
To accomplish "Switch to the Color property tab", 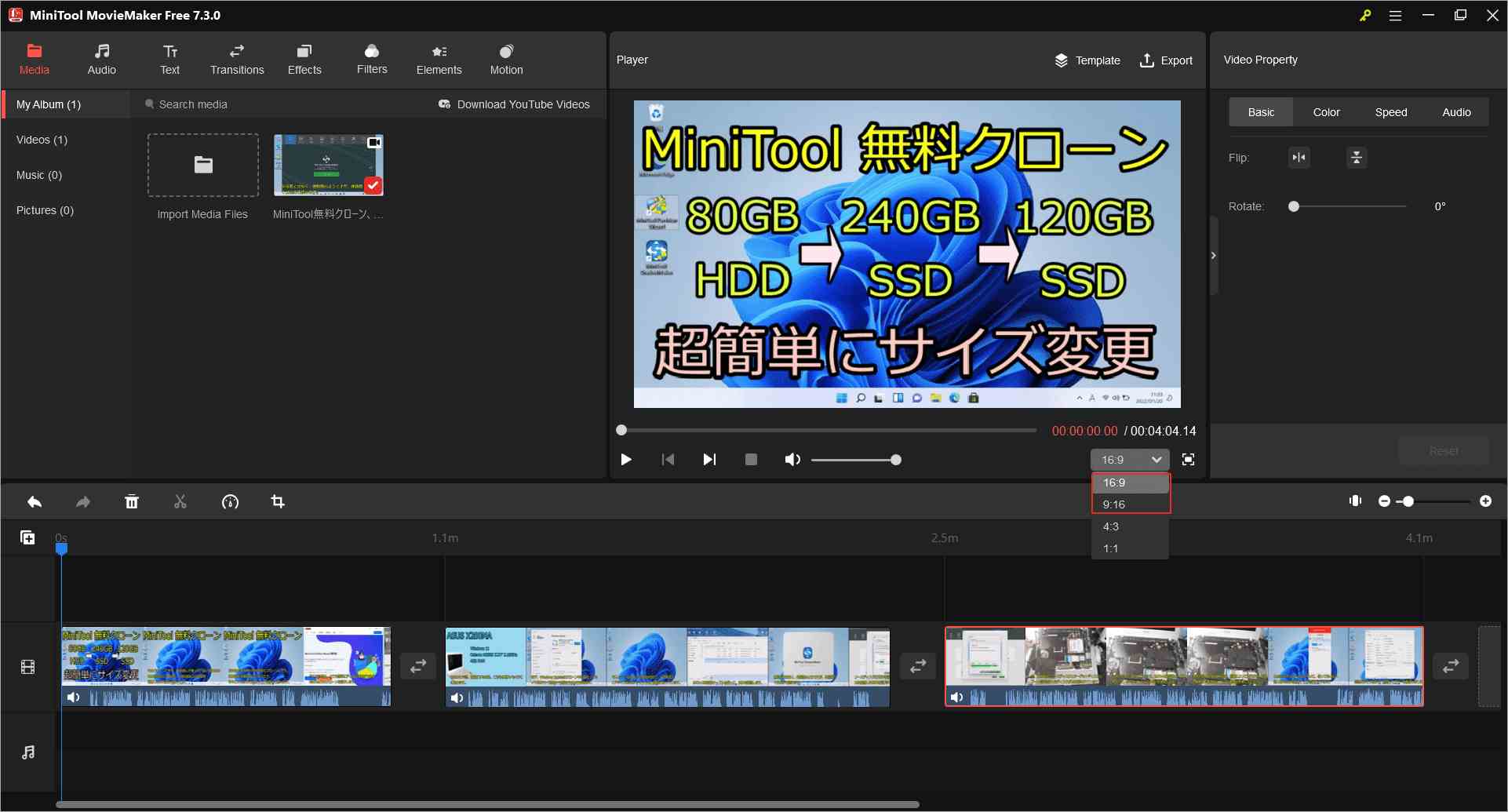I will tap(1326, 112).
